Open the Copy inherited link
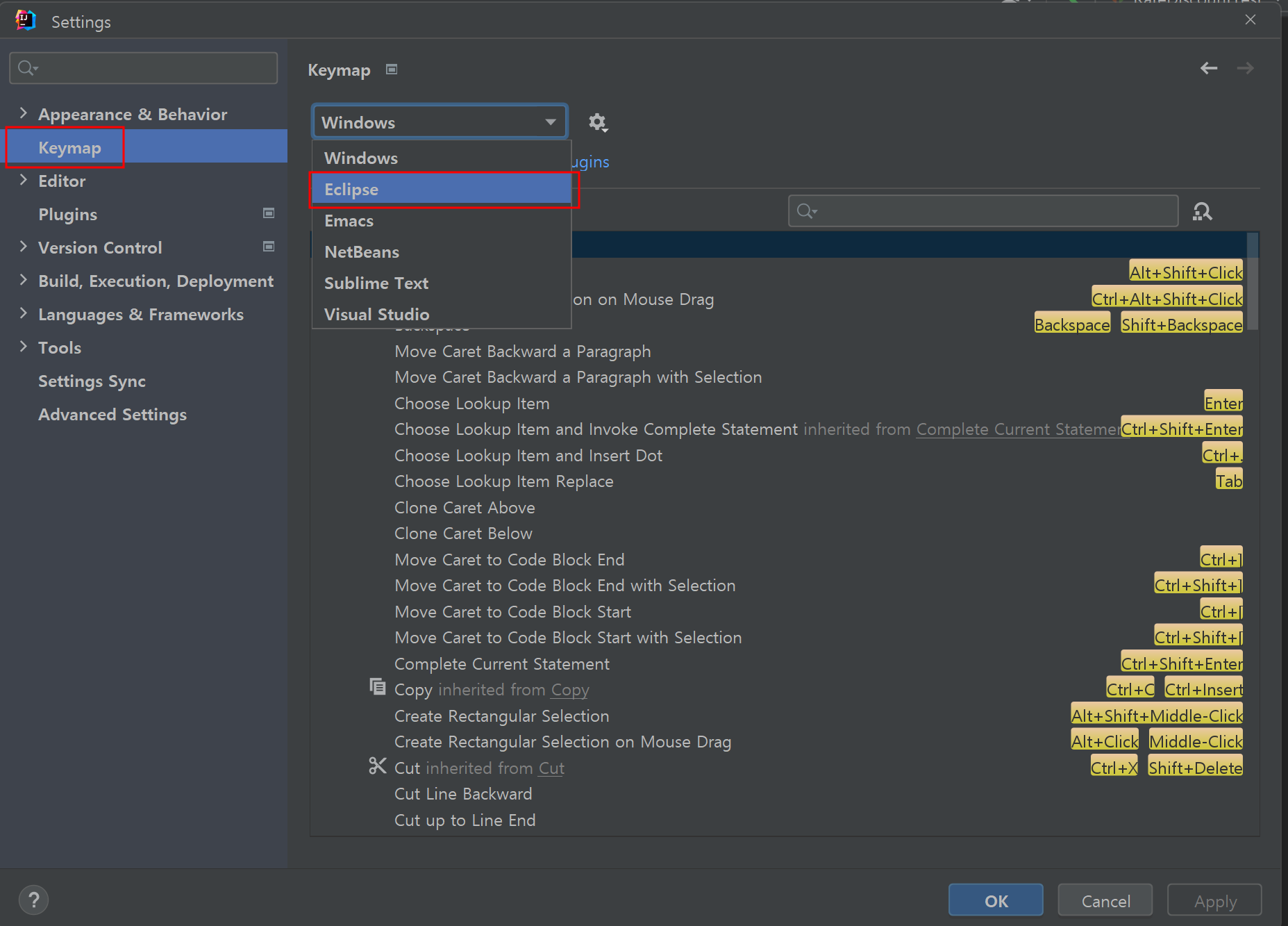1288x926 pixels. tap(570, 690)
